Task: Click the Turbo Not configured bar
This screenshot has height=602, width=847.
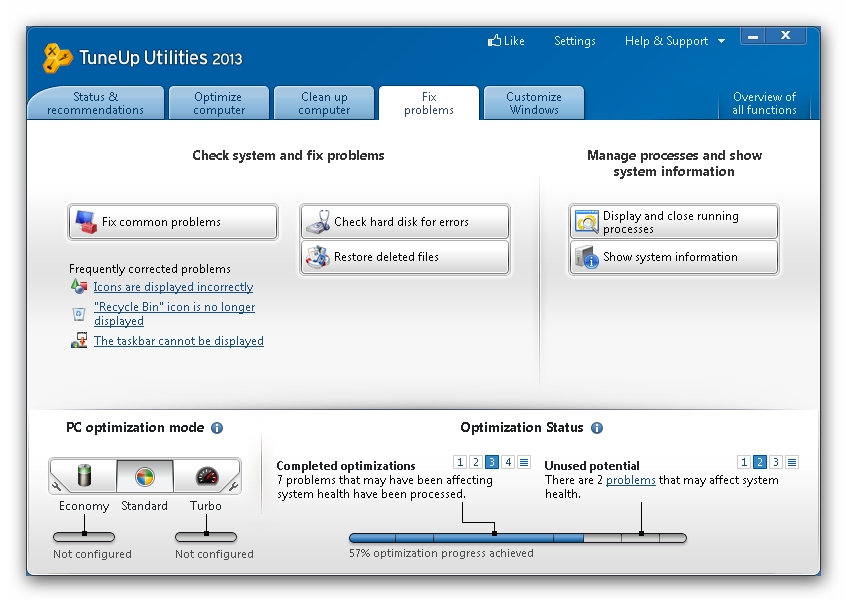Action: pos(206,537)
